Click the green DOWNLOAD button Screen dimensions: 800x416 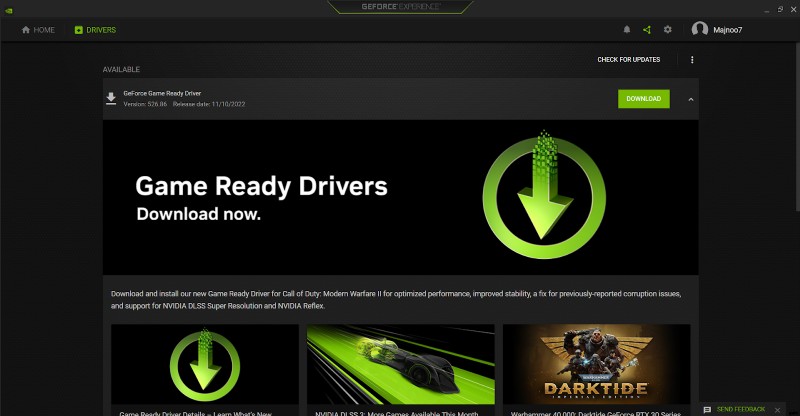(x=643, y=99)
